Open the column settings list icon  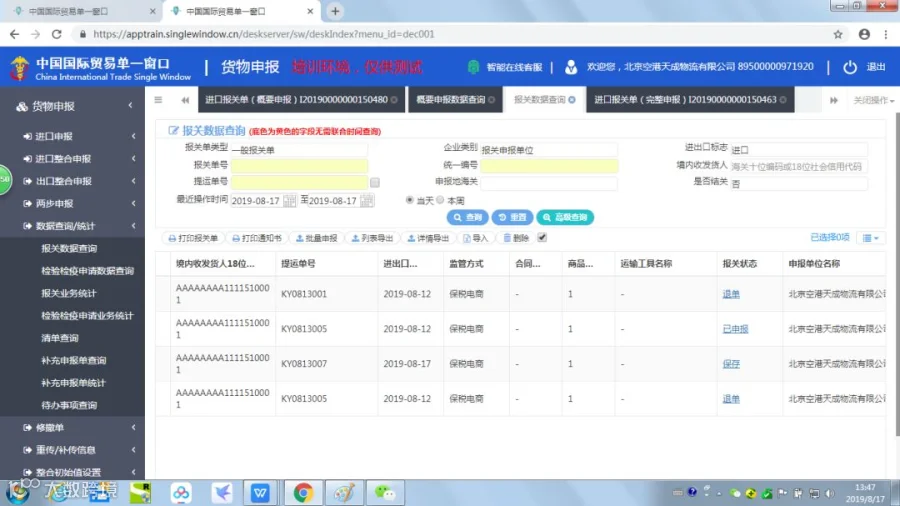tap(870, 238)
